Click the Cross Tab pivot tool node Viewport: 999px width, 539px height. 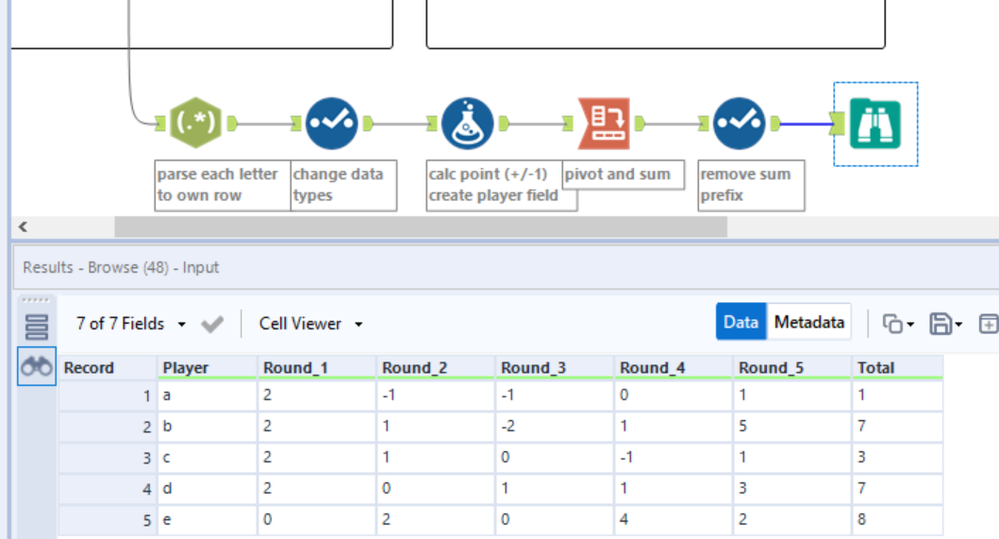point(604,123)
